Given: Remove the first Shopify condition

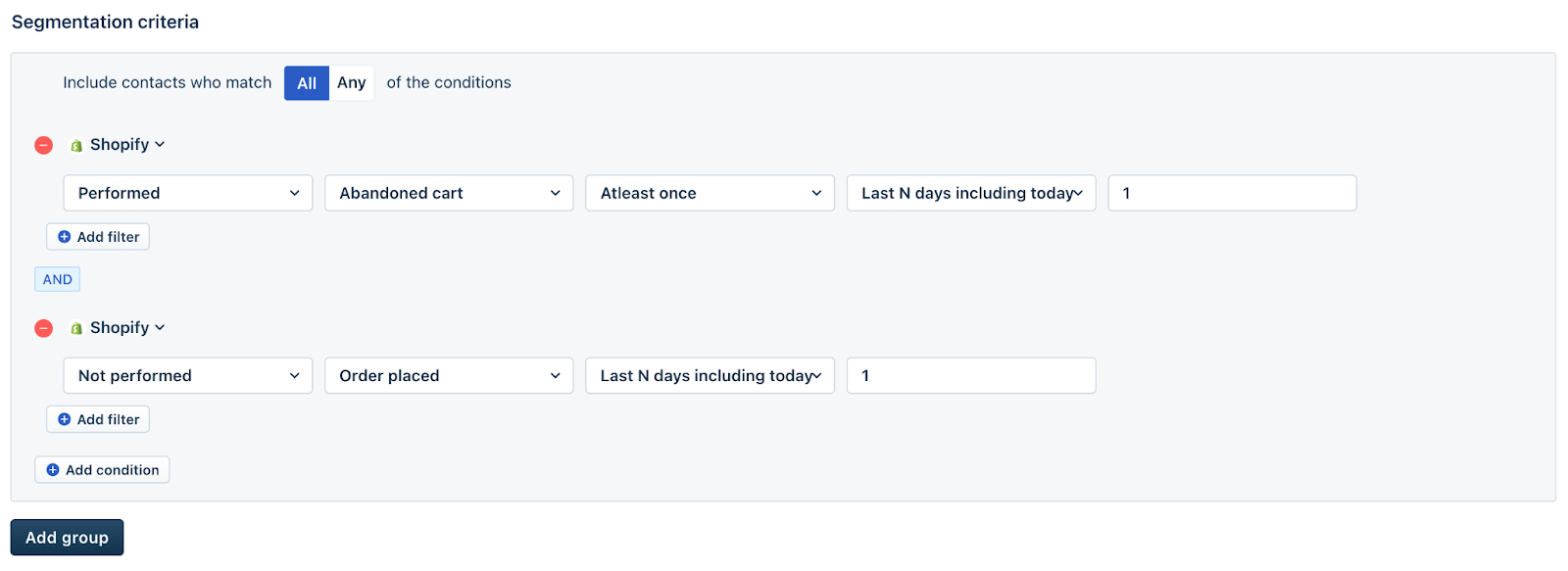Looking at the screenshot, I should pyautogui.click(x=44, y=145).
